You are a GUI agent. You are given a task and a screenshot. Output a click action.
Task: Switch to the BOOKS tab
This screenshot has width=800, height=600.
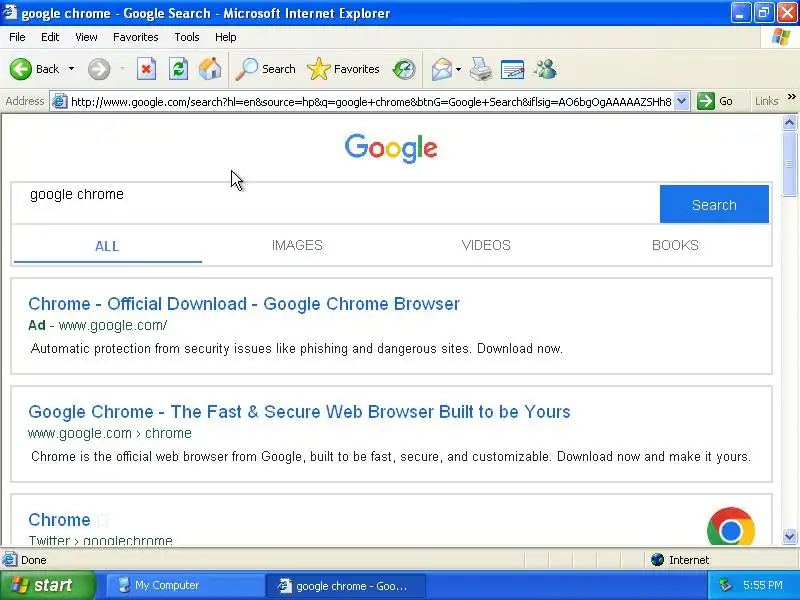[x=675, y=245]
